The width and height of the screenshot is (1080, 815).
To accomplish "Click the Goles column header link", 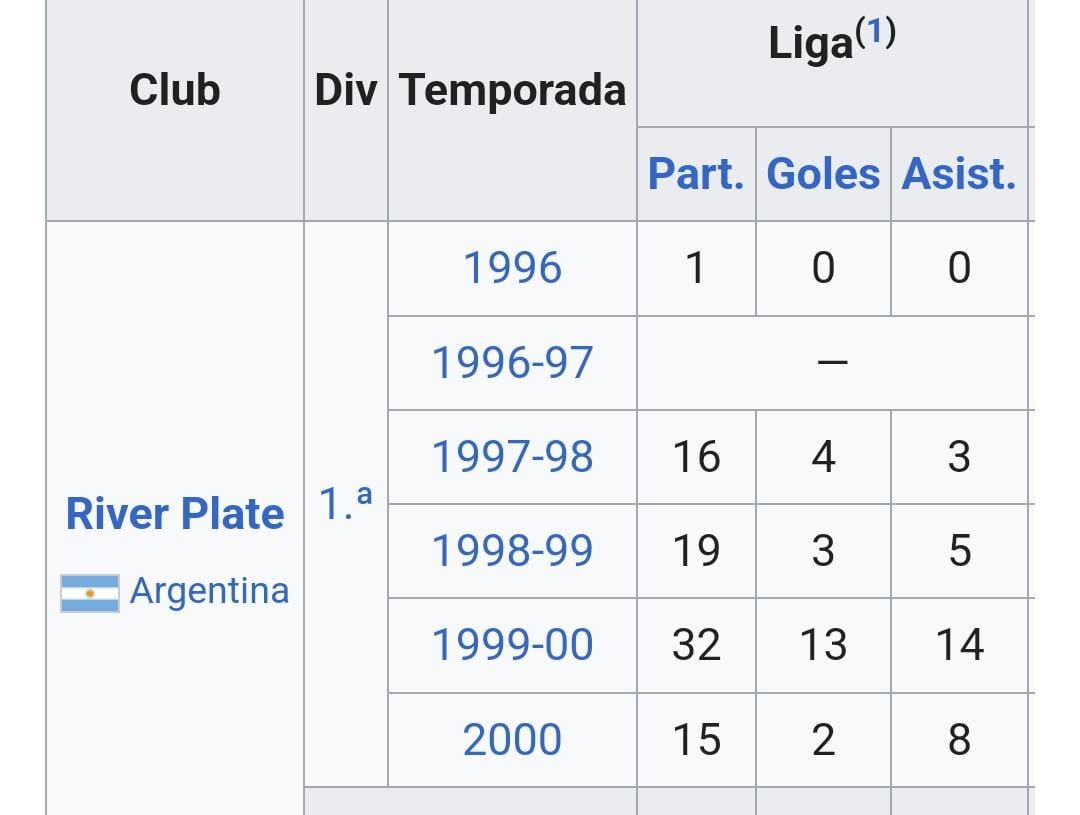I will [823, 174].
